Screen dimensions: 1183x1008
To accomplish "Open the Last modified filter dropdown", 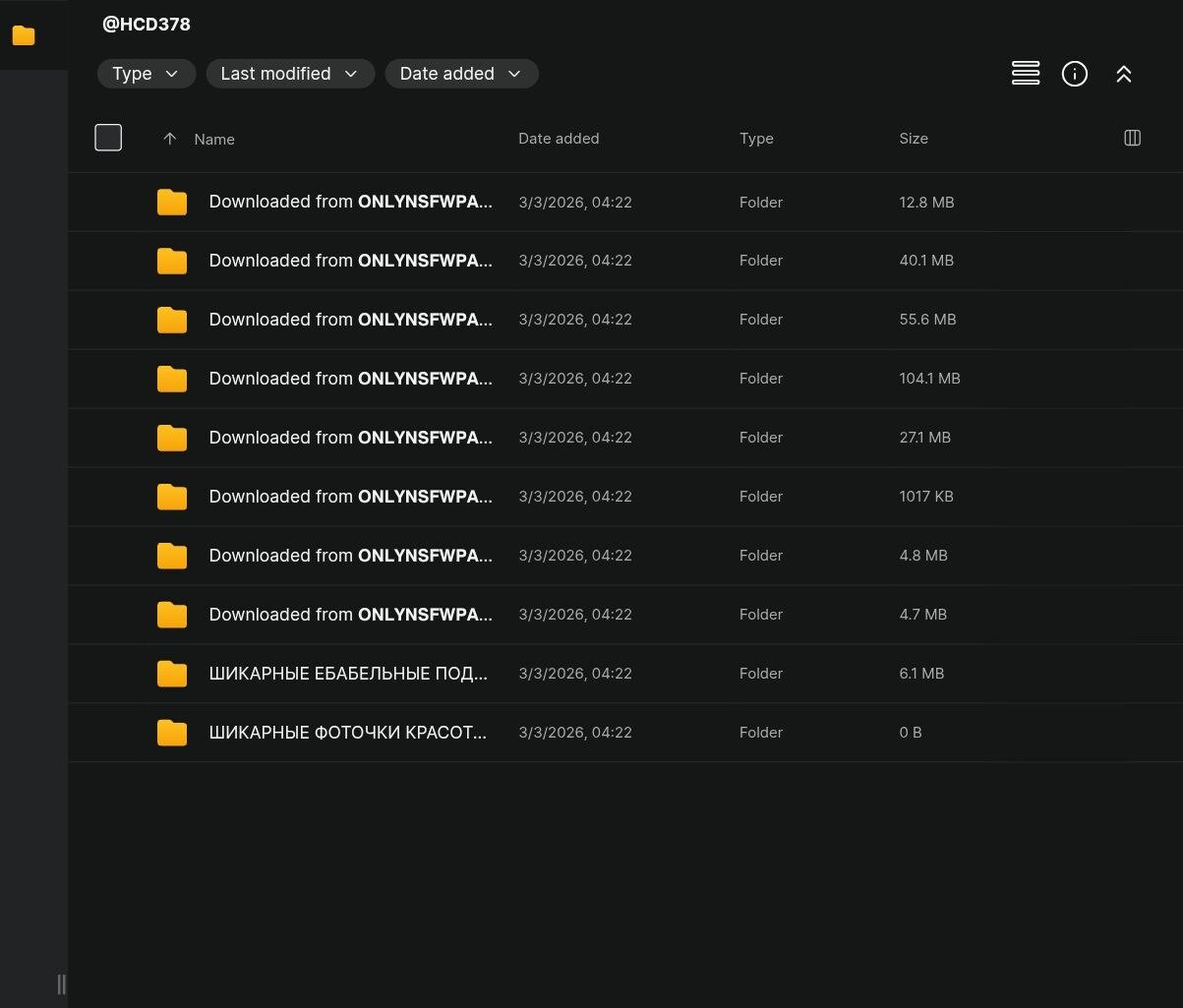I will [x=290, y=74].
